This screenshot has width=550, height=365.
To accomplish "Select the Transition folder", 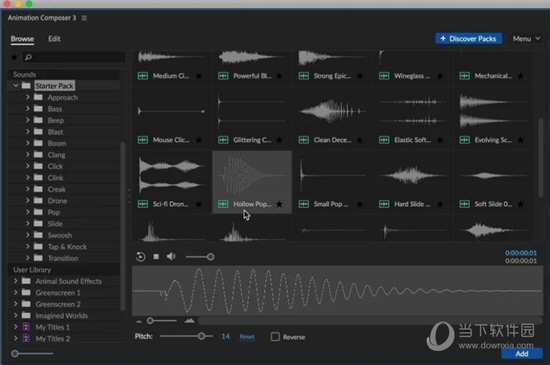I will tap(63, 258).
